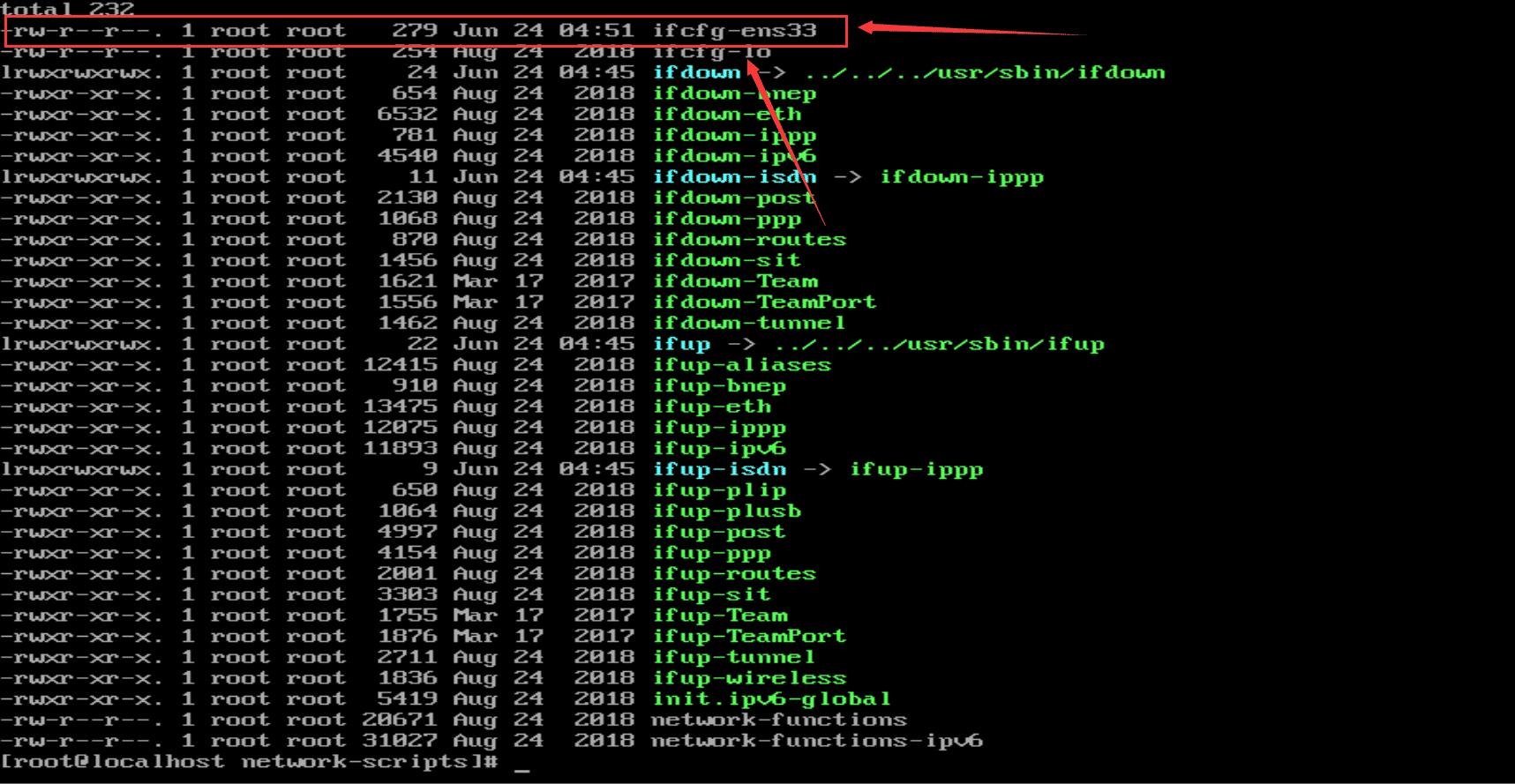Screen dimensions: 1515x784
Task: Click the ifup-TeamPort script name
Action: point(749,637)
